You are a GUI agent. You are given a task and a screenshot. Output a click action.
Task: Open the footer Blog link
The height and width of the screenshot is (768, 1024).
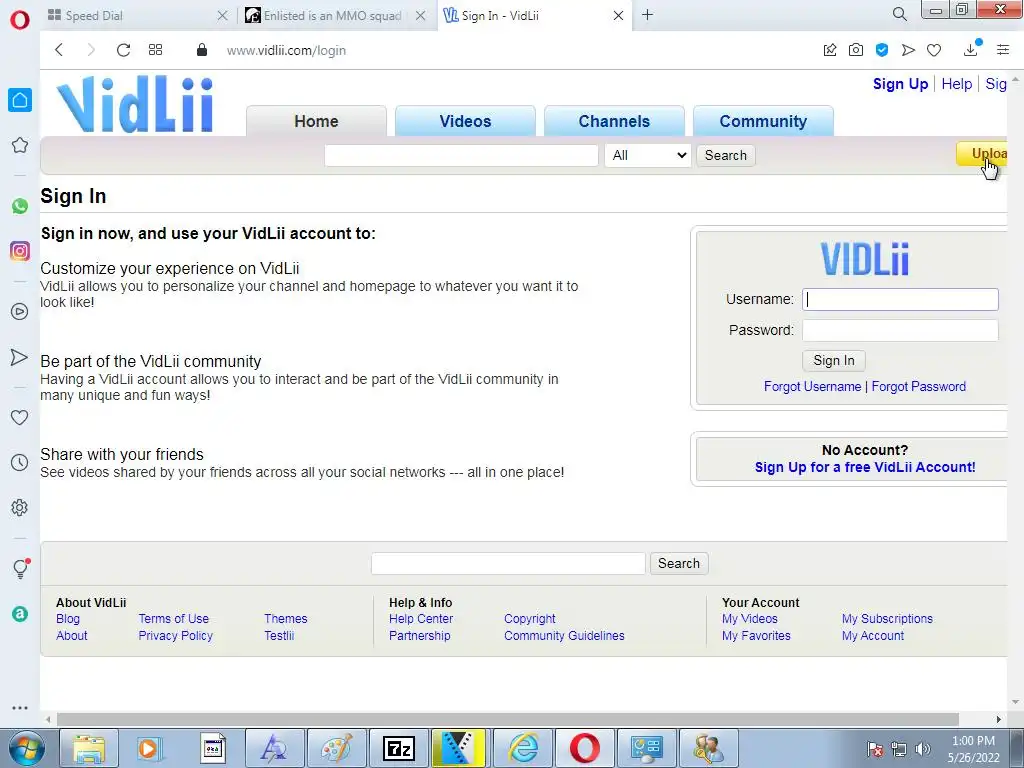pyautogui.click(x=68, y=618)
